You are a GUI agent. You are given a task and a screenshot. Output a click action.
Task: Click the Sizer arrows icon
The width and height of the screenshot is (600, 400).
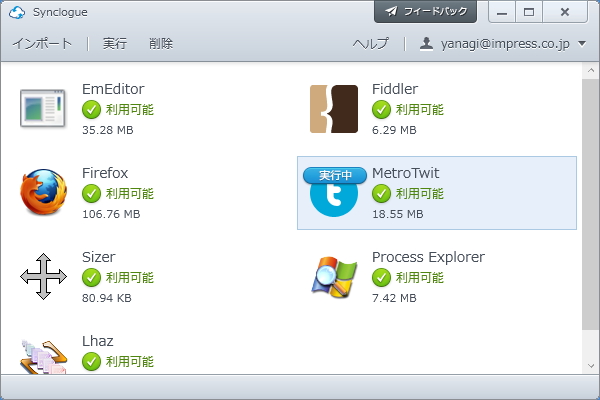43,276
